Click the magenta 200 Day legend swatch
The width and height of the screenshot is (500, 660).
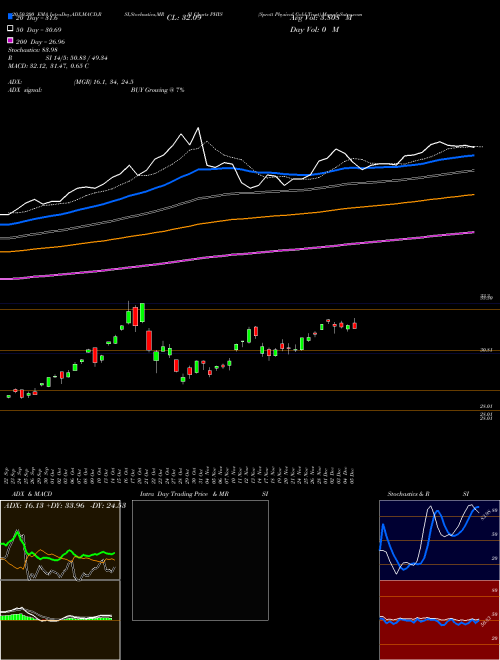10,40
